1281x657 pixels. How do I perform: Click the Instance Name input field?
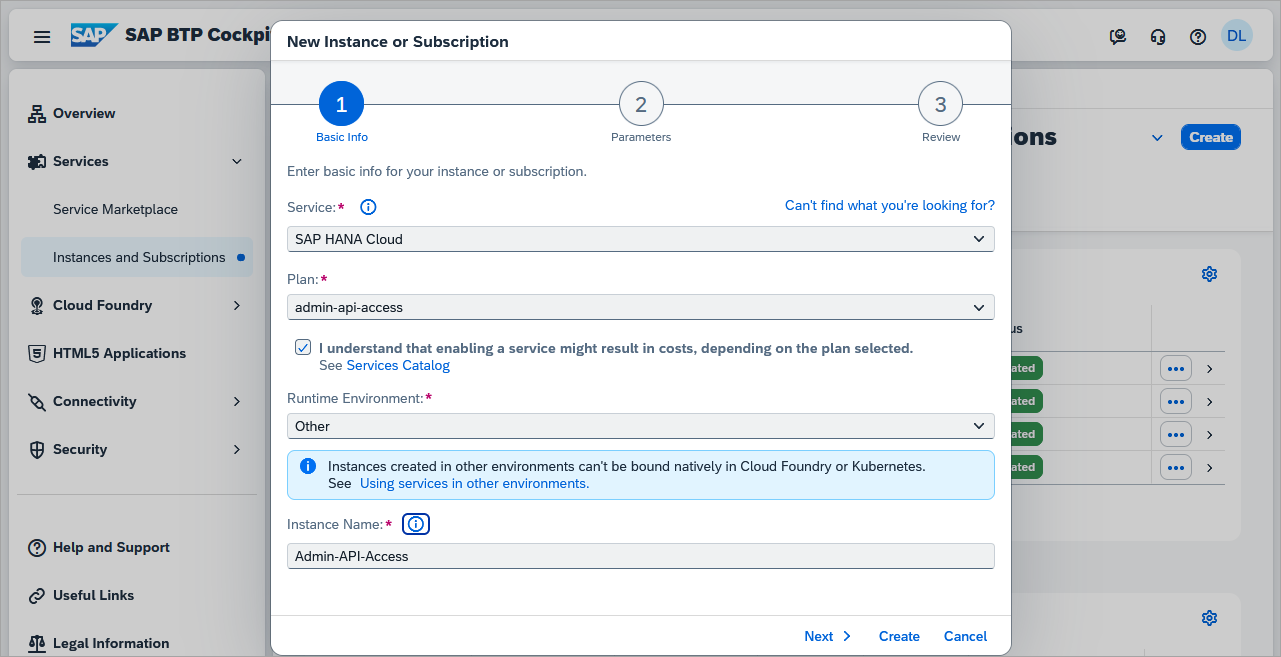coord(641,556)
